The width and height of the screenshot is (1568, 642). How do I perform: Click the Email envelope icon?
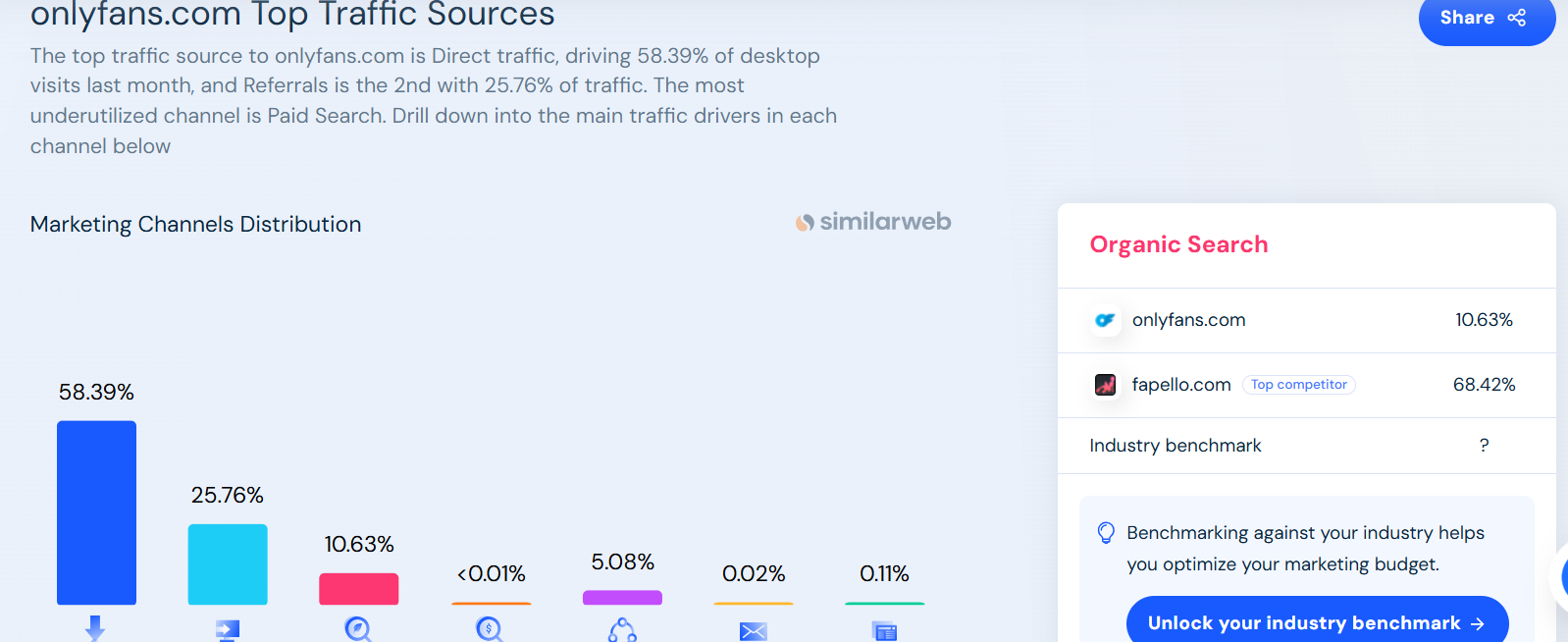click(753, 631)
